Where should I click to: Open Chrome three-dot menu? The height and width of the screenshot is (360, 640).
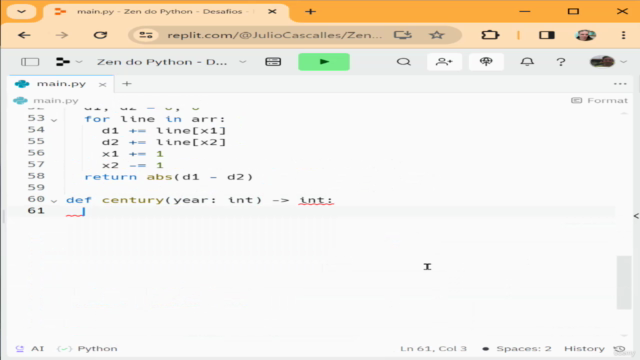click(623, 35)
